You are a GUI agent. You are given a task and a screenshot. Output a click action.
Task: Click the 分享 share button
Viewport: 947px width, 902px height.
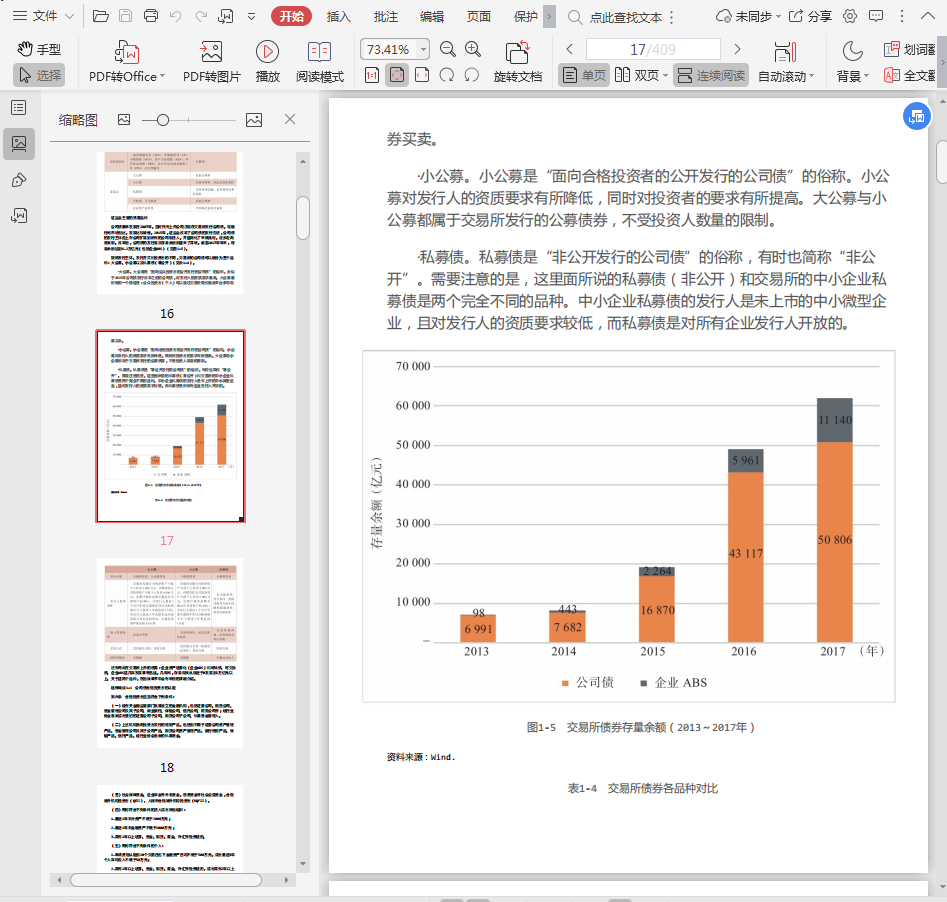(x=810, y=16)
